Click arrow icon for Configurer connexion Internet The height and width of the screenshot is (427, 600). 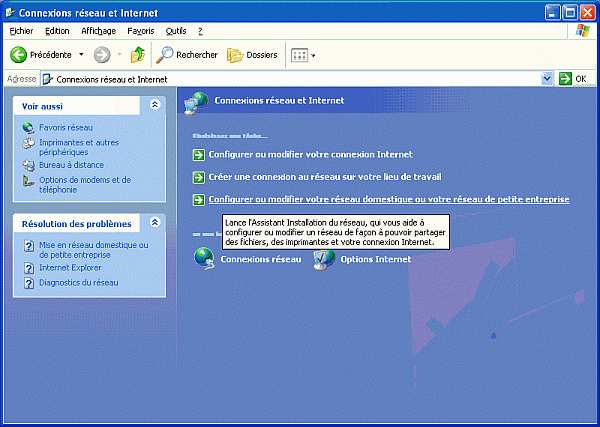pyautogui.click(x=199, y=155)
